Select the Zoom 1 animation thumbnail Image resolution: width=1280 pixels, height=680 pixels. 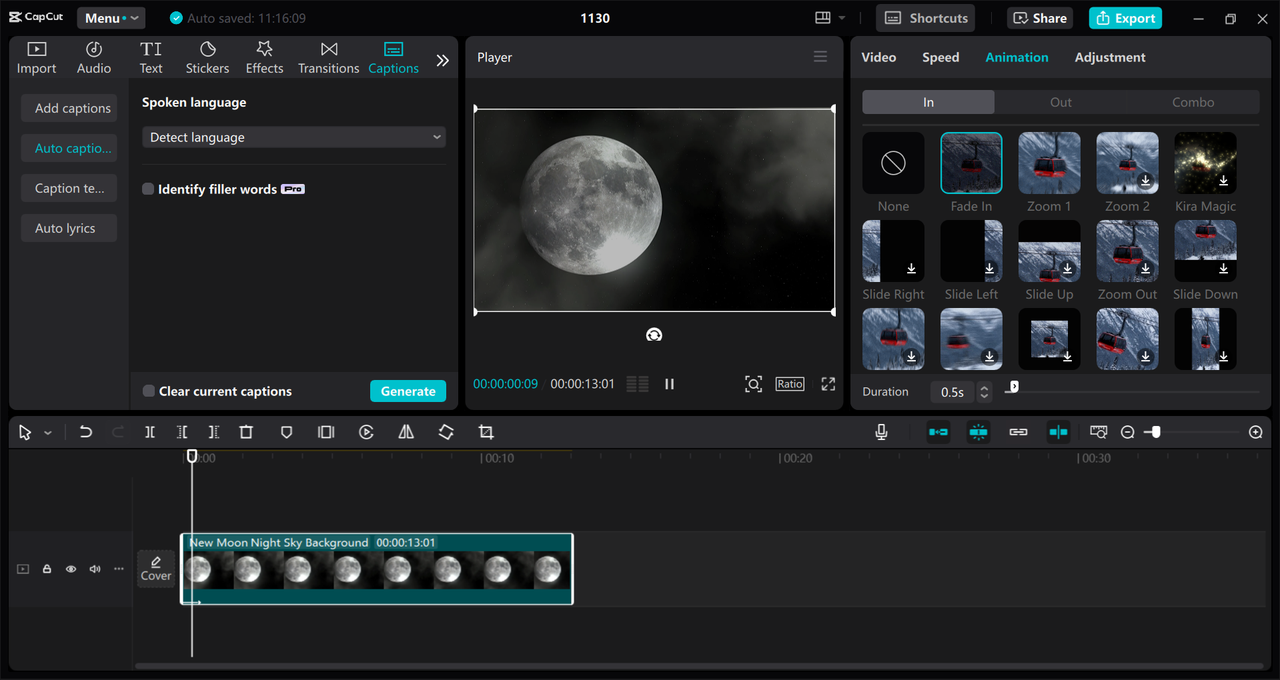1049,163
